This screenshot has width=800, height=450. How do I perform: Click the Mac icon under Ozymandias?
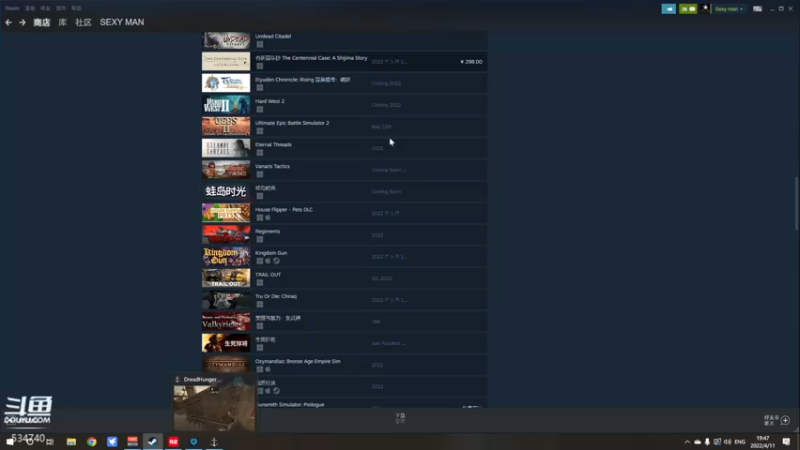[268, 369]
